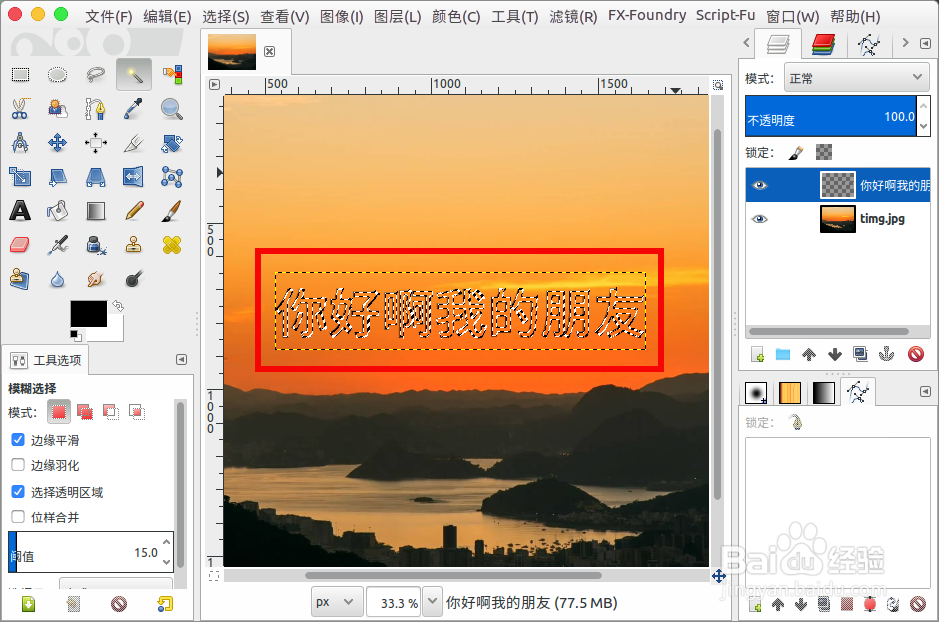Screen dimensions: 939x622
Task: Select the Paintbrush tool
Action: (x=172, y=211)
